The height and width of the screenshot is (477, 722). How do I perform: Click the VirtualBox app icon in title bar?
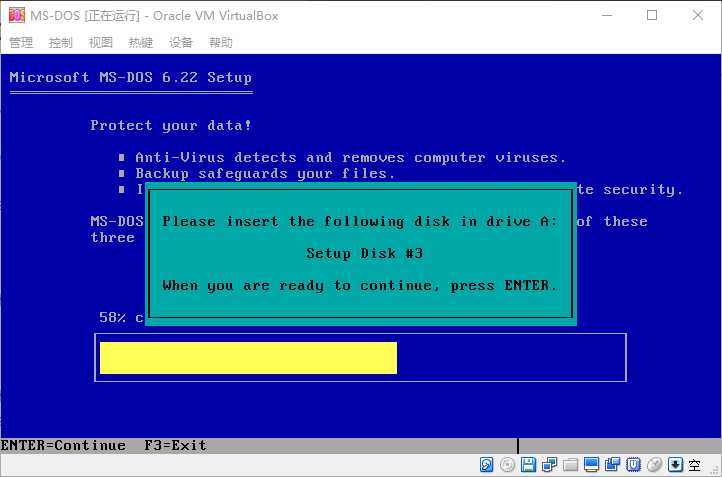17,15
